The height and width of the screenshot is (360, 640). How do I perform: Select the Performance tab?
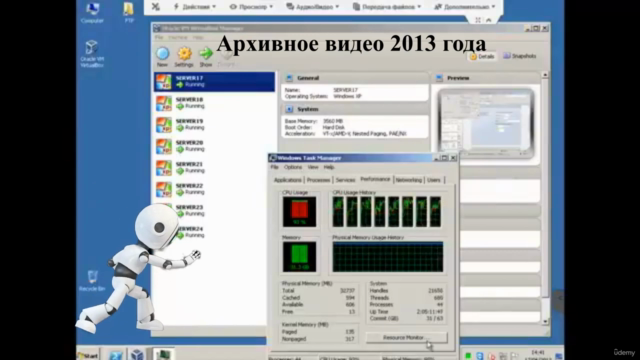pos(375,179)
